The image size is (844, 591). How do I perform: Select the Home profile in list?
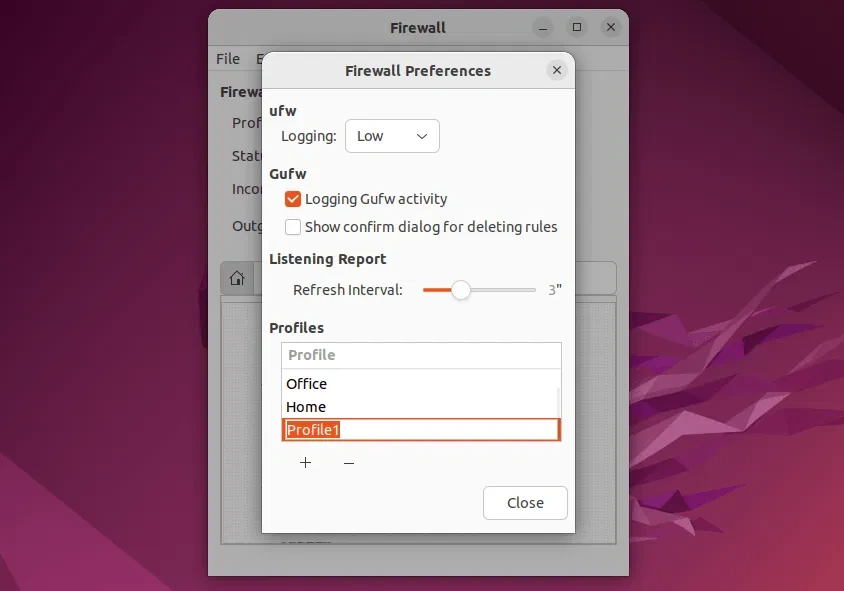pos(306,407)
